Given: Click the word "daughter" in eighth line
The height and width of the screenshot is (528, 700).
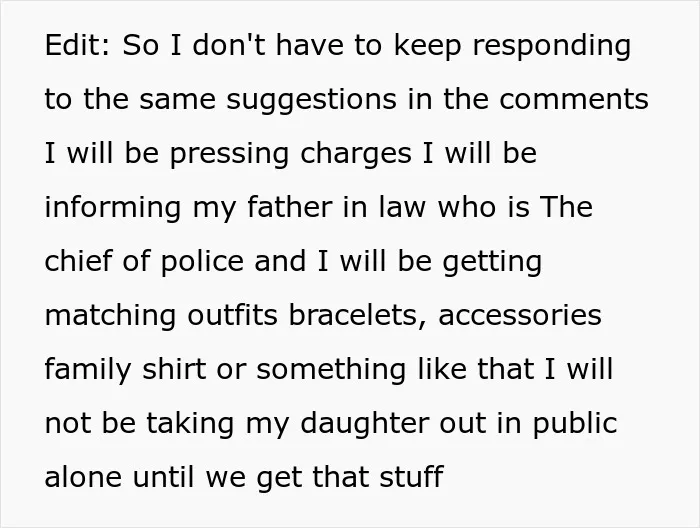Looking at the screenshot, I should click(364, 424).
